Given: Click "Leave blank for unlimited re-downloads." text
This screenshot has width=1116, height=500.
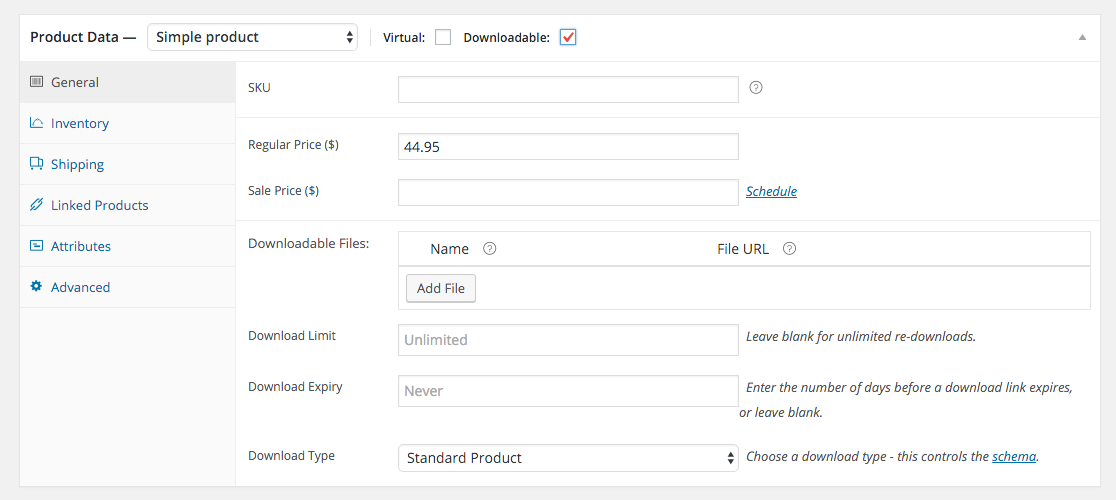Looking at the screenshot, I should pyautogui.click(x=860, y=336).
